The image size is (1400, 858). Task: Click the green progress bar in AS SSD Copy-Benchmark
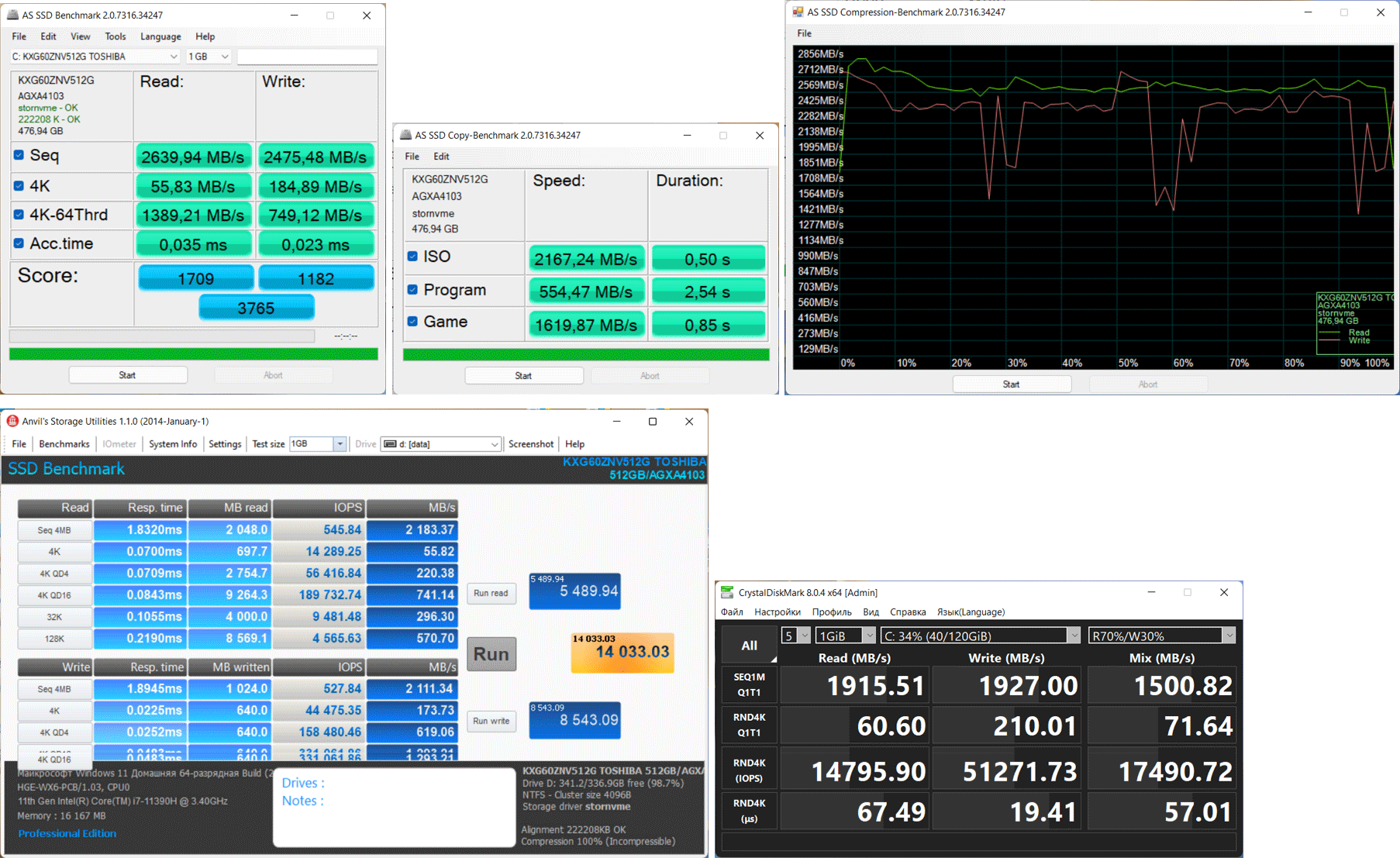click(x=585, y=355)
